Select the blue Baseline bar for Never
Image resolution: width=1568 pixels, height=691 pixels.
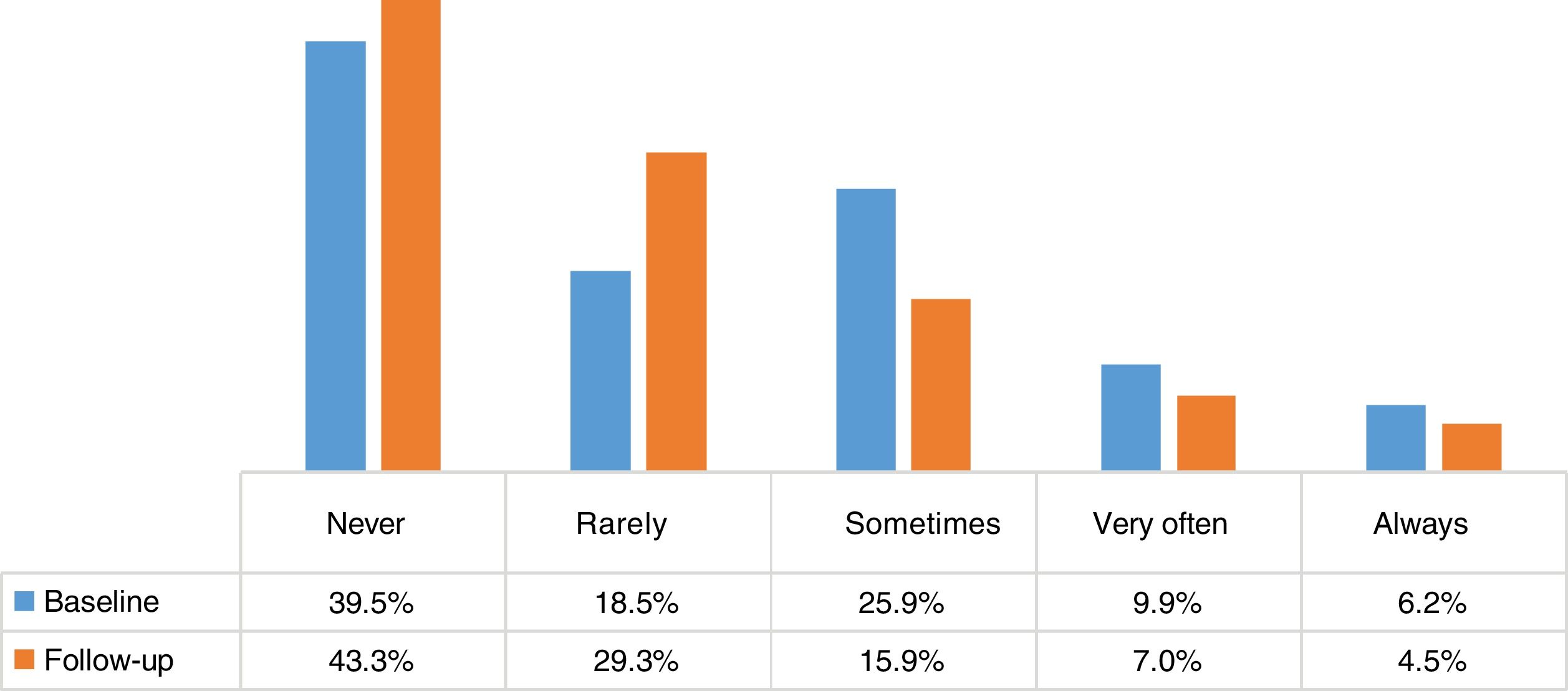tap(335, 256)
